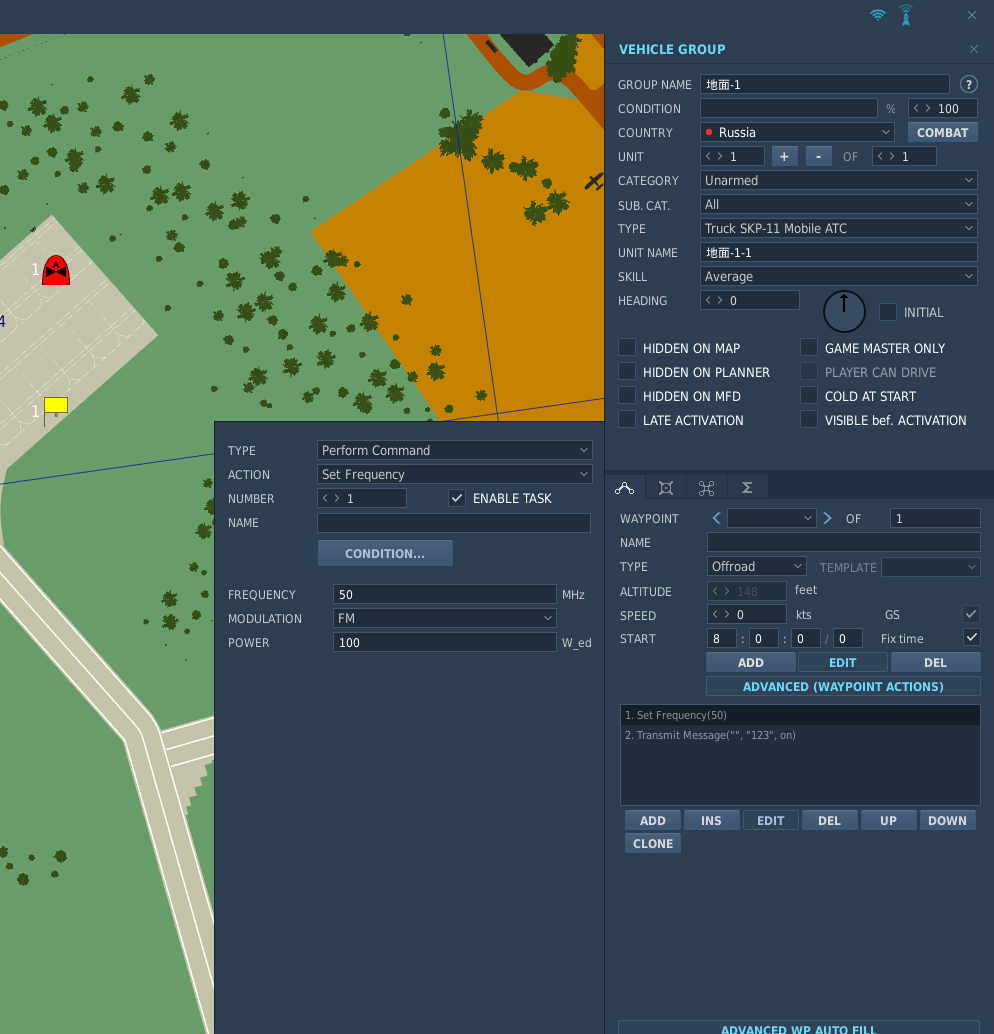Image resolution: width=994 pixels, height=1034 pixels.
Task: Click the Wi-Fi signal icon in title bar
Action: 877,15
